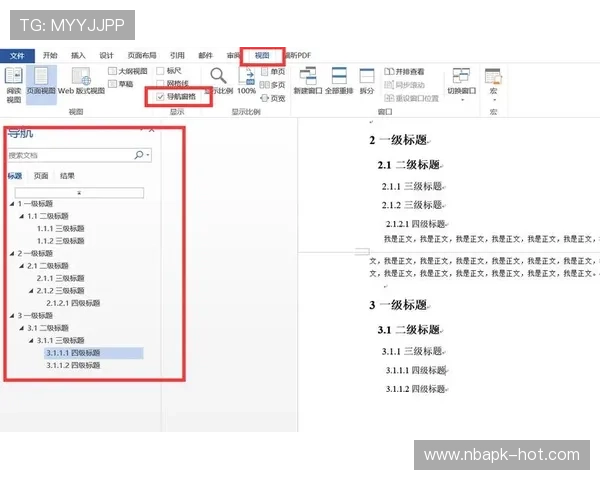The width and height of the screenshot is (600, 480).
Task: Enable View Side by Side (并排查看)
Action: pos(404,72)
